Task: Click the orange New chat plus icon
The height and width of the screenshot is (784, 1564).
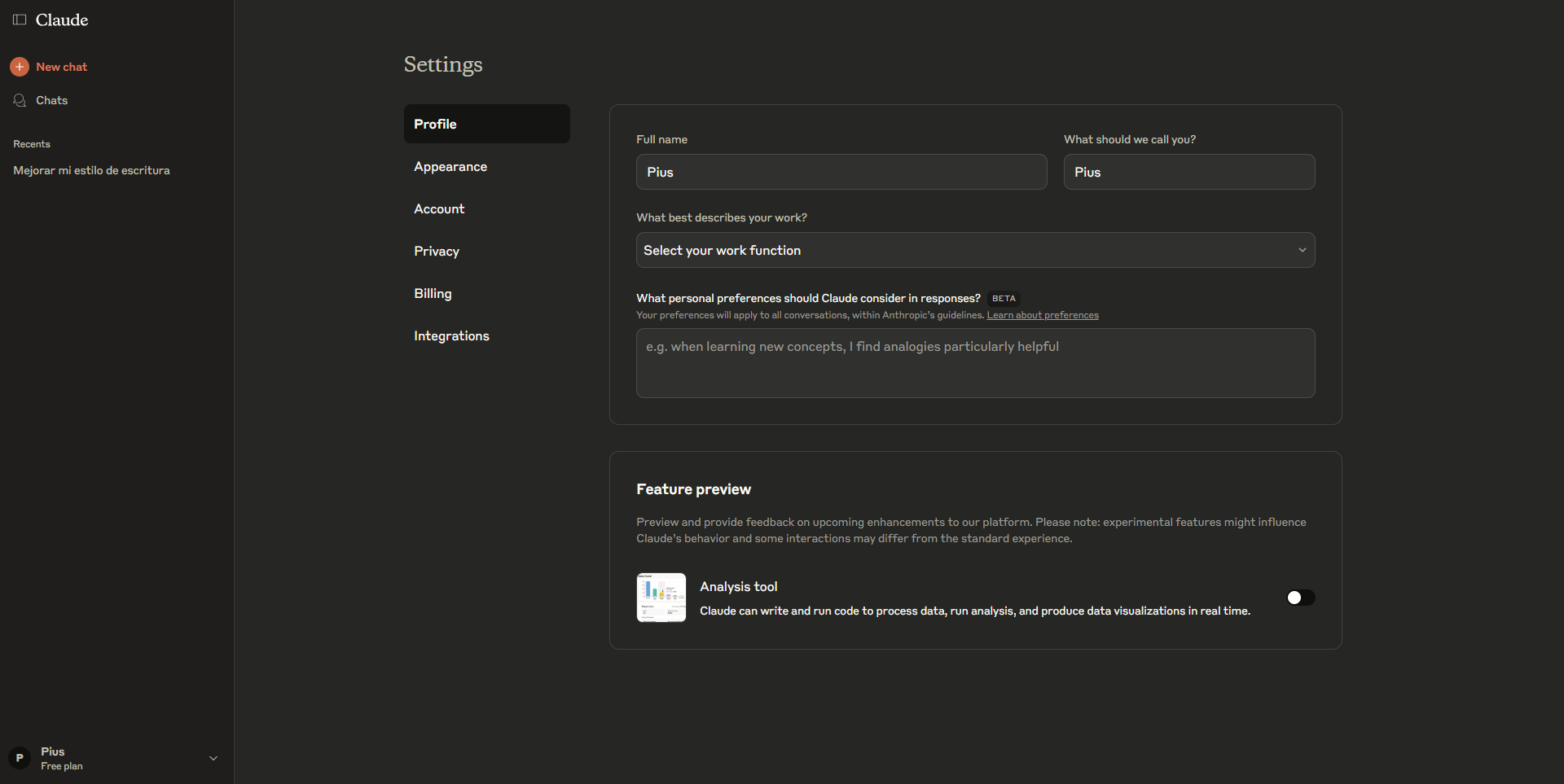Action: (x=20, y=67)
